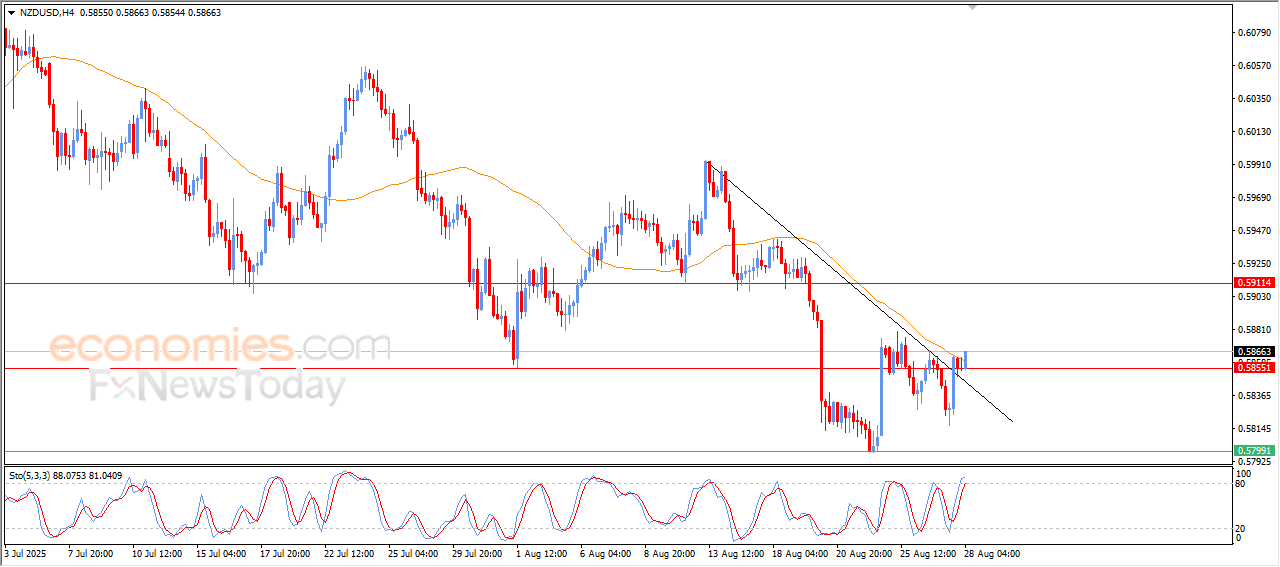Click the small triangle before NZDUSD,H4 title
Screen dimensions: 1280x567
pyautogui.click(x=11, y=12)
